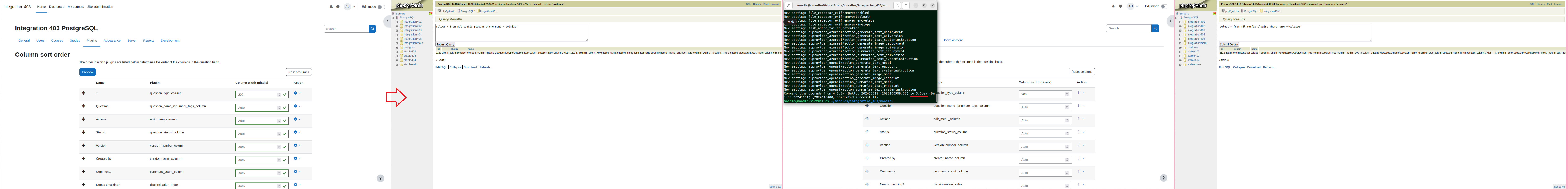Open the Reports tab
1568x189 pixels.
[x=148, y=41]
